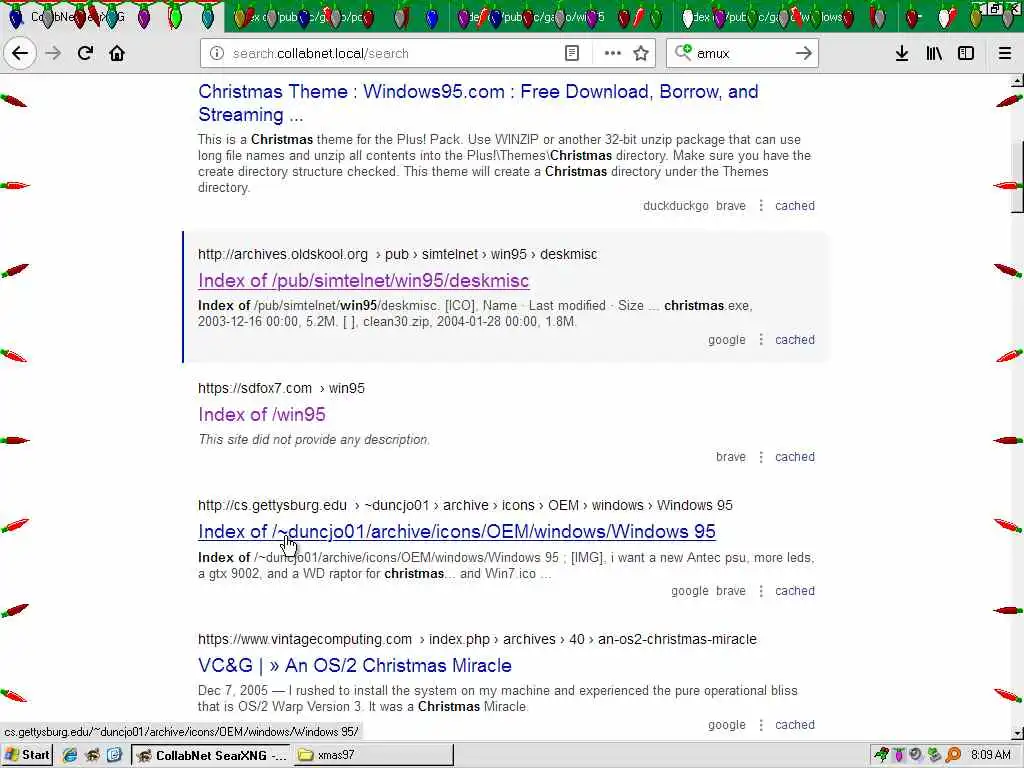Click google label on gettysburg result
This screenshot has height=768, width=1024.
[x=690, y=590]
